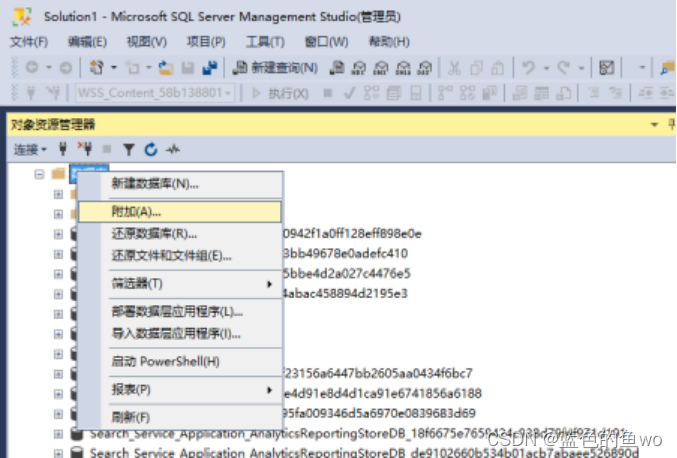Open the 连接 dropdown in Object Explorer

[30, 150]
